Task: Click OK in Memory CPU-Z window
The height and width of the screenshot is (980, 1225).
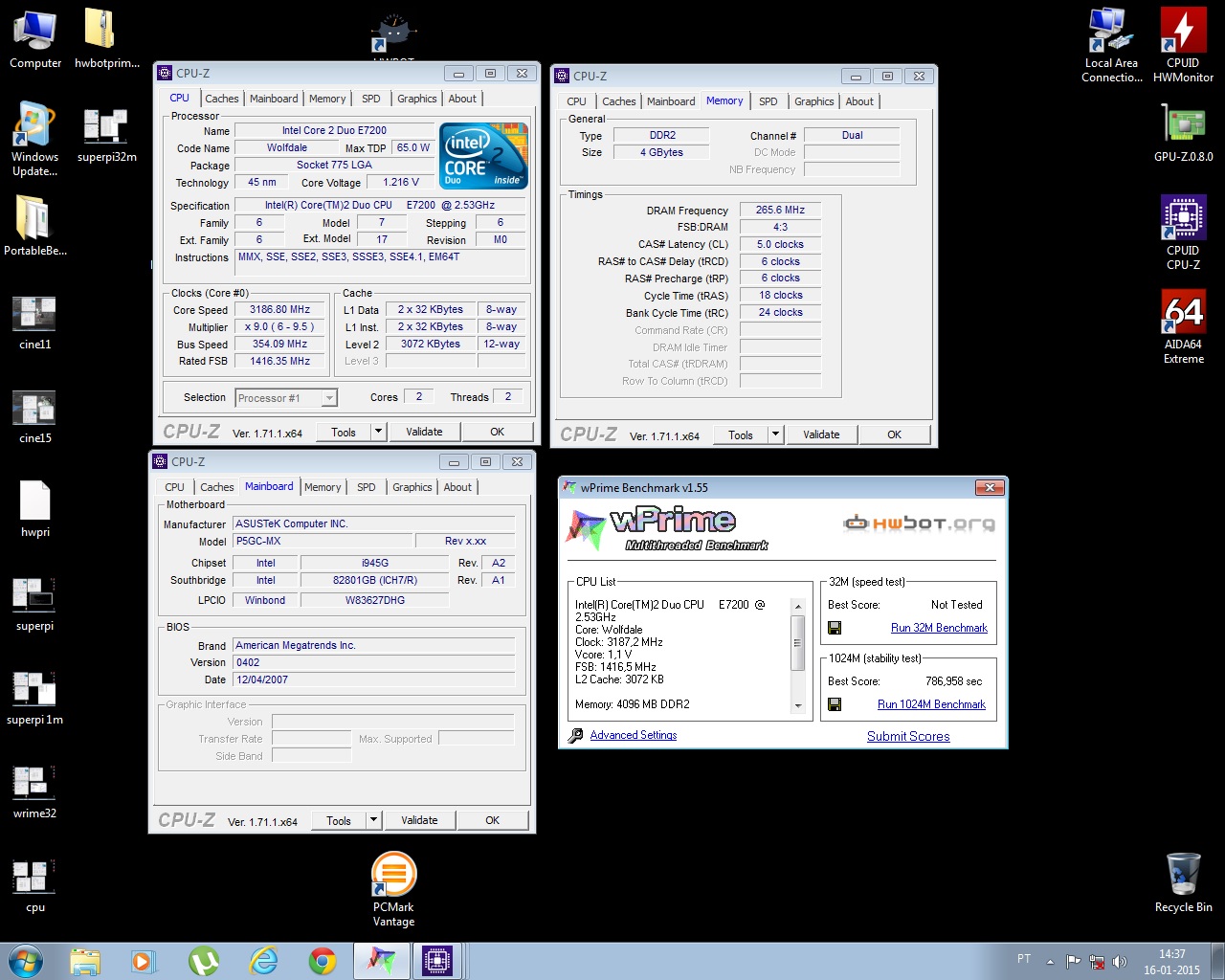Action: 894,434
